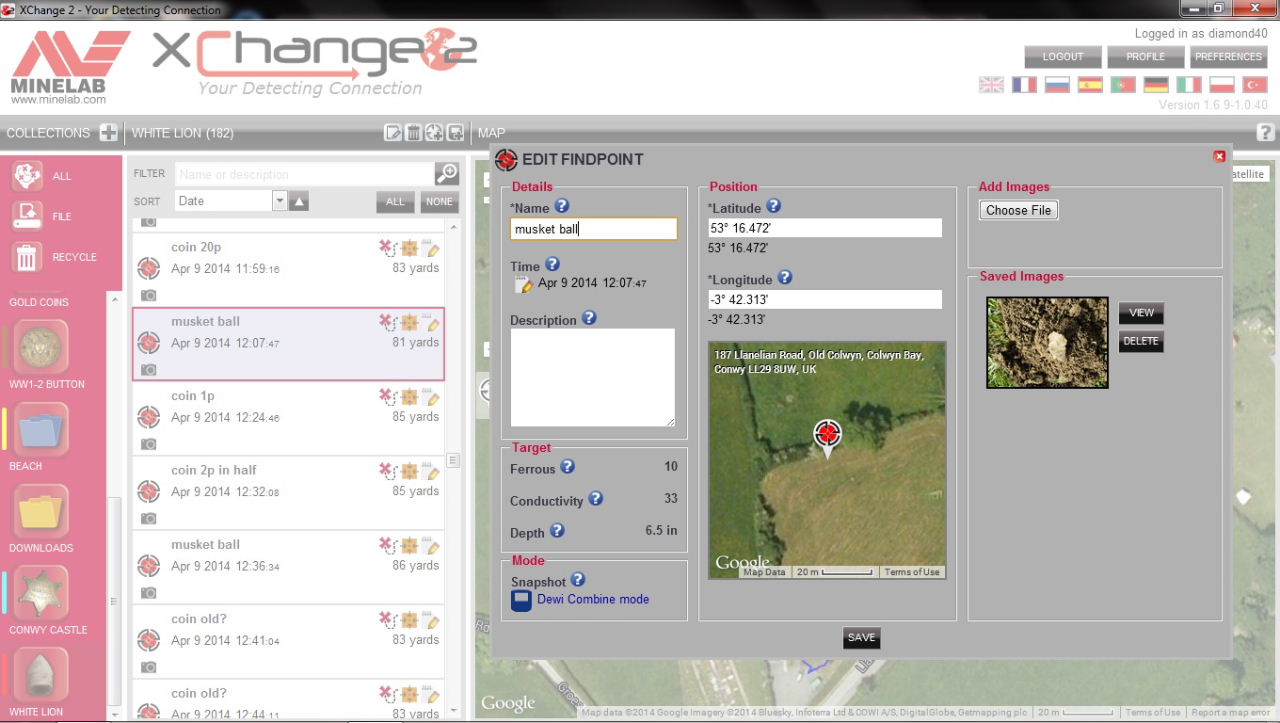This screenshot has width=1280, height=723.
Task: Show help for the Name field
Action: coord(562,206)
